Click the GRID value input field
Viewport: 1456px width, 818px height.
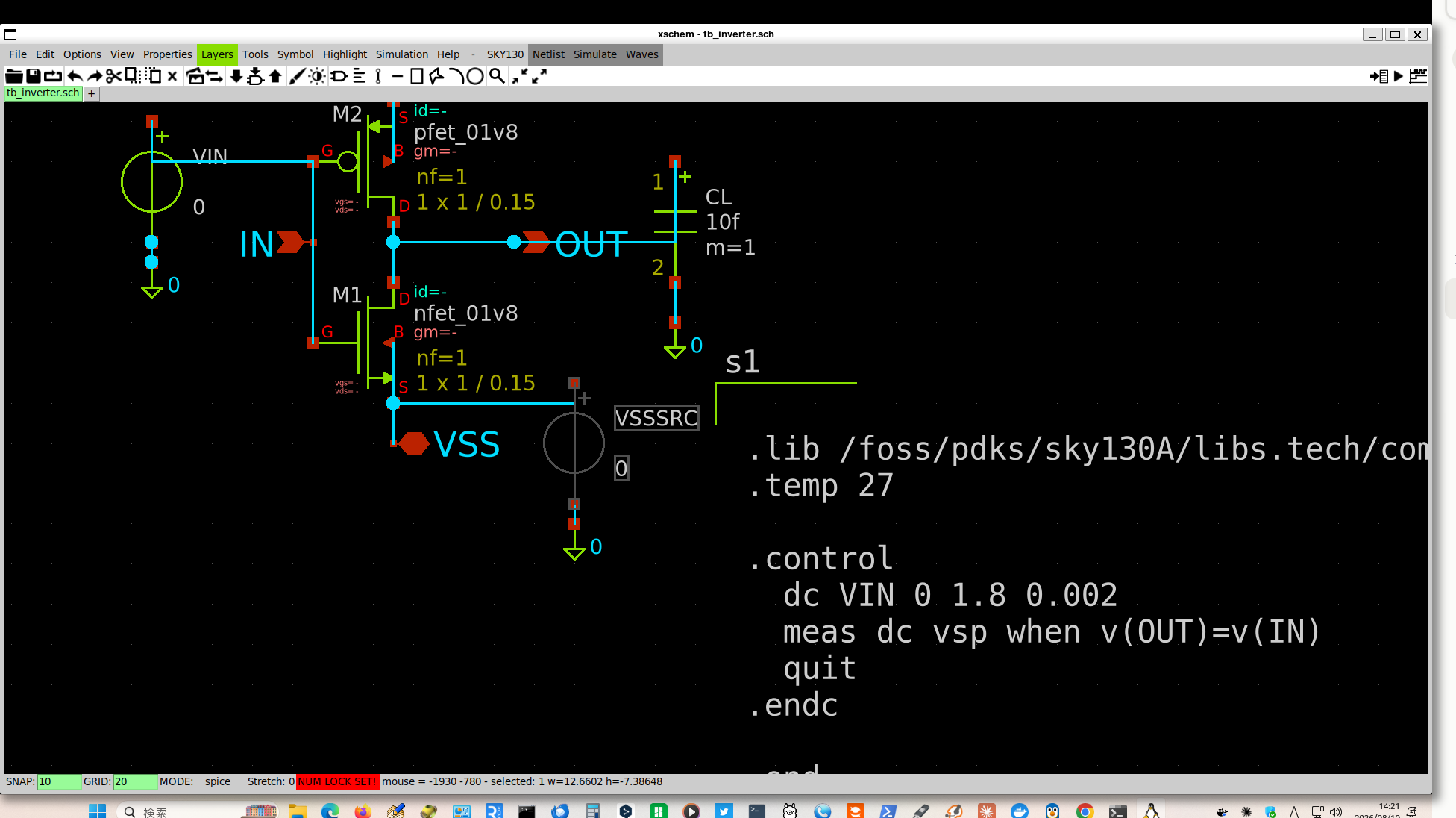click(x=135, y=781)
